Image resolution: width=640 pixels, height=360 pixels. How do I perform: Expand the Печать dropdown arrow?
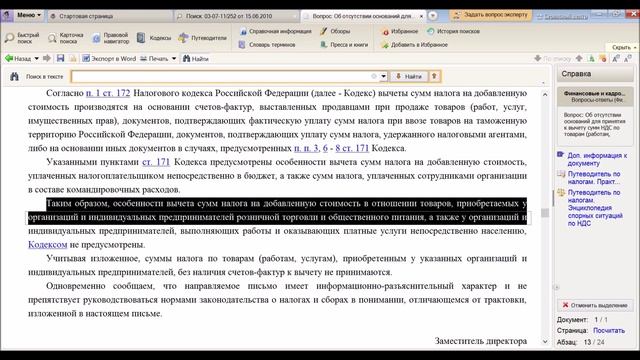[x=174, y=59]
